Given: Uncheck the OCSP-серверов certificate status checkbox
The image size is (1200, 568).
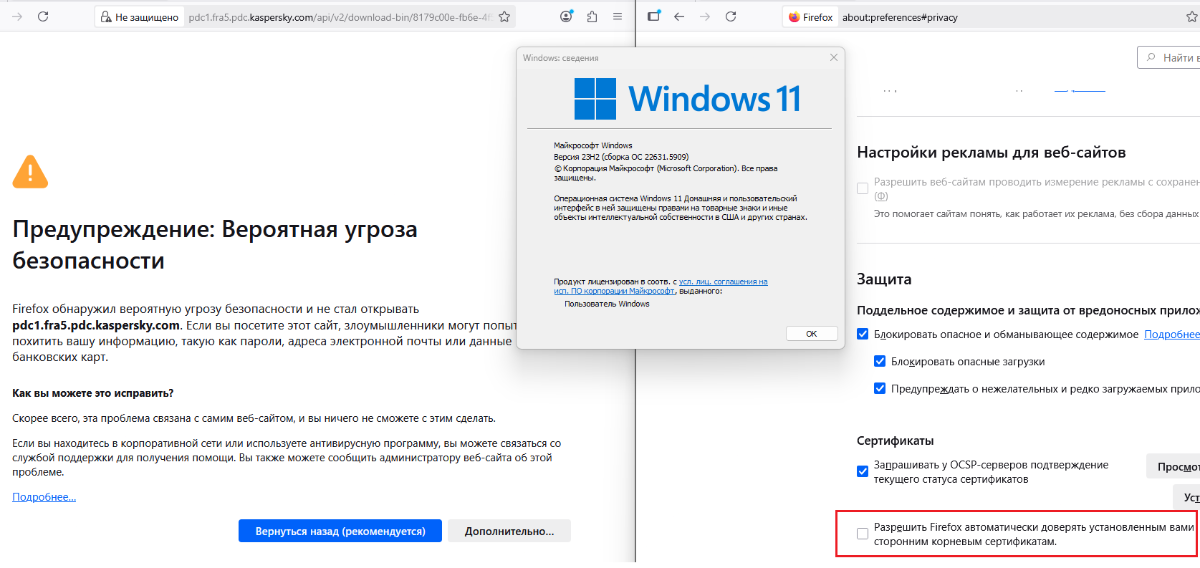Looking at the screenshot, I should pyautogui.click(x=863, y=471).
